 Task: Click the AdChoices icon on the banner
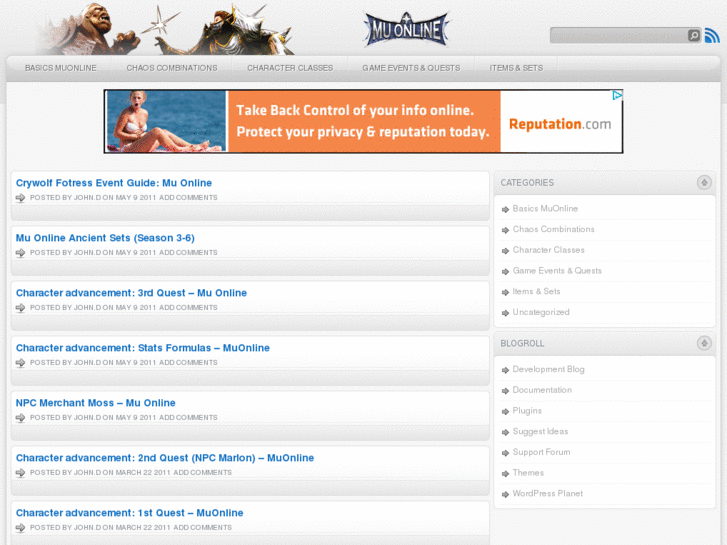(x=617, y=96)
